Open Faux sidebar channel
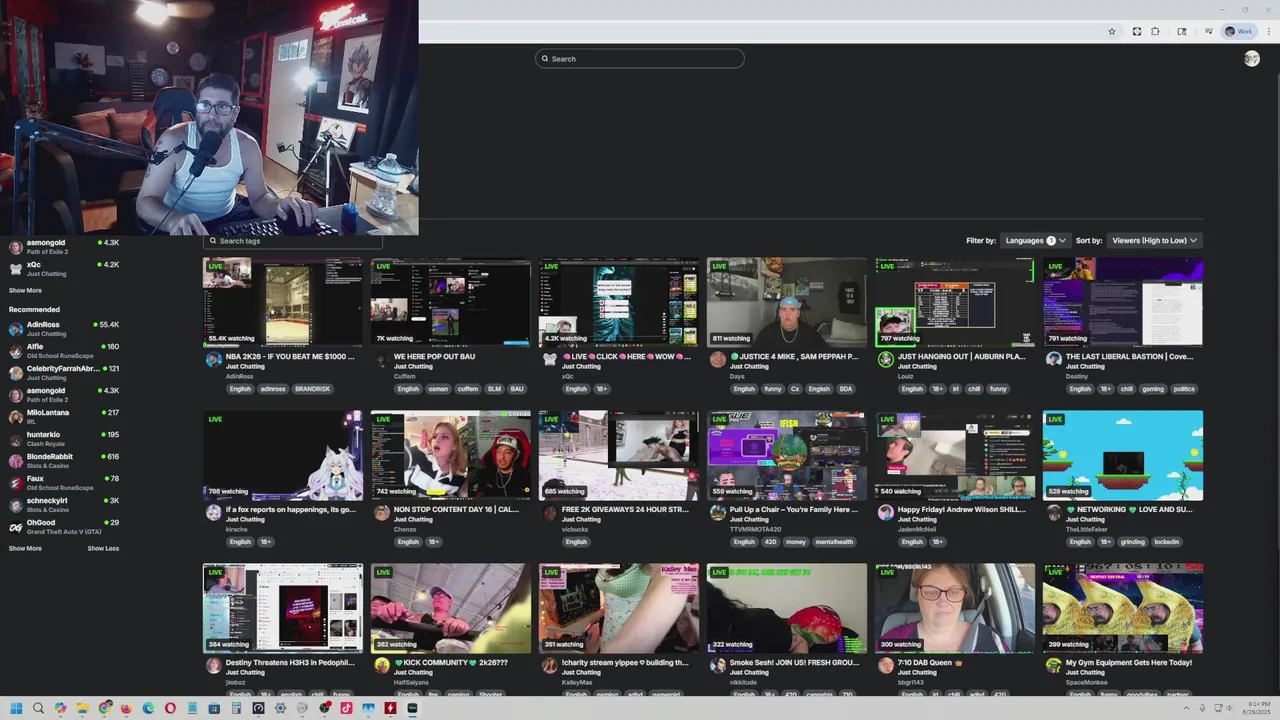The height and width of the screenshot is (720, 1280). pyautogui.click(x=64, y=483)
